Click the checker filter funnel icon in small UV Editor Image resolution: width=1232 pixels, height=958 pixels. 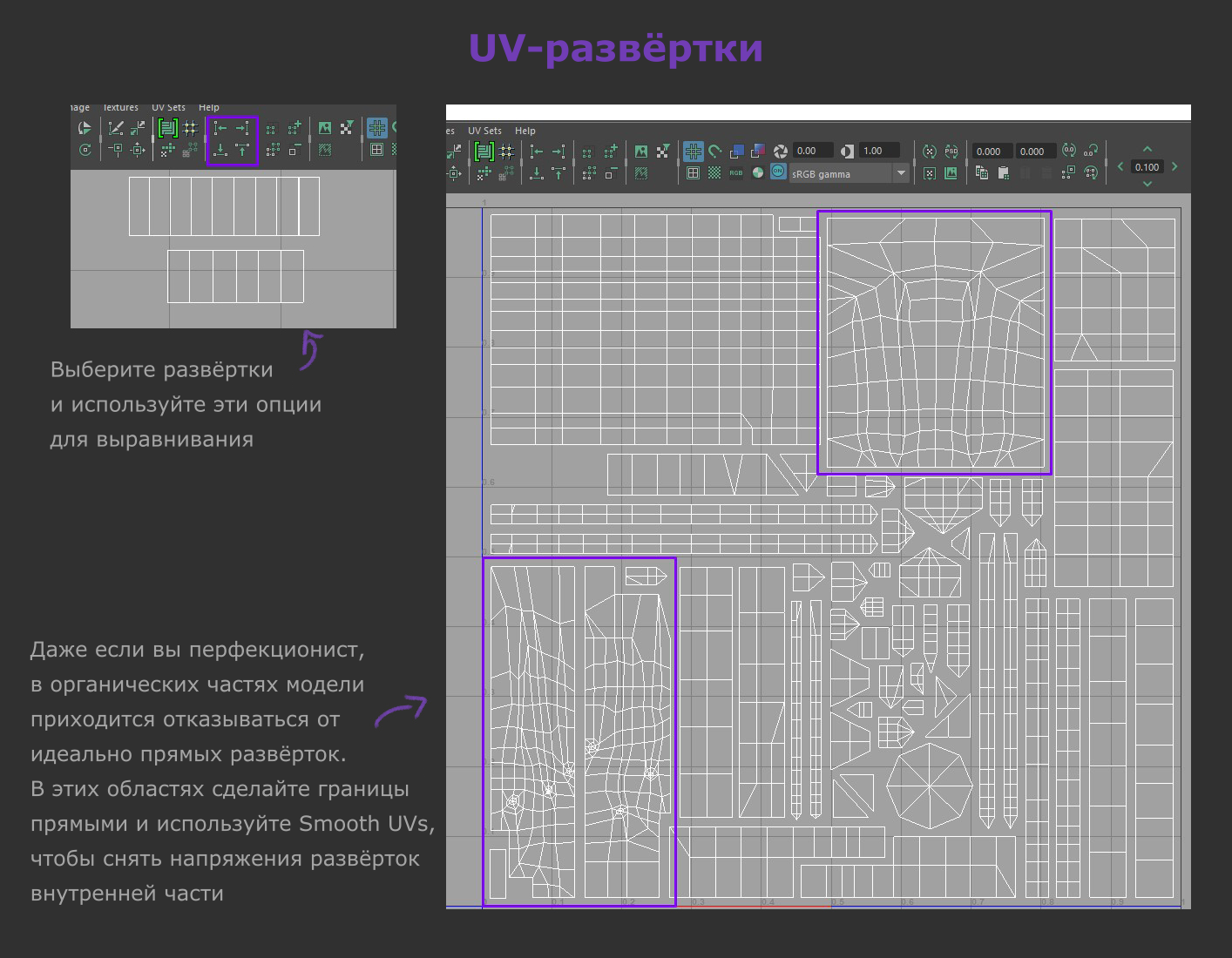click(347, 129)
